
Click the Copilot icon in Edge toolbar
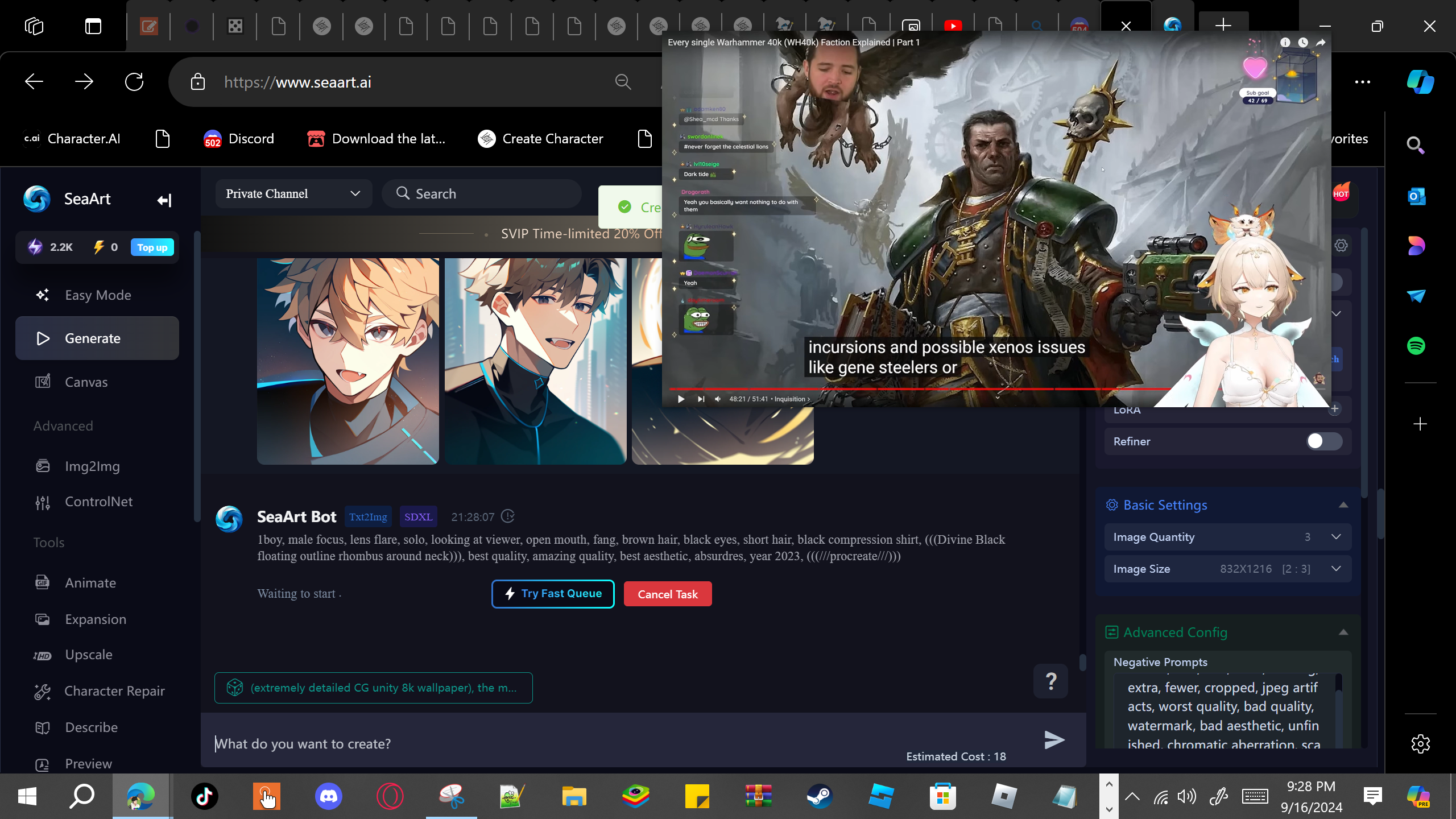point(1420,82)
